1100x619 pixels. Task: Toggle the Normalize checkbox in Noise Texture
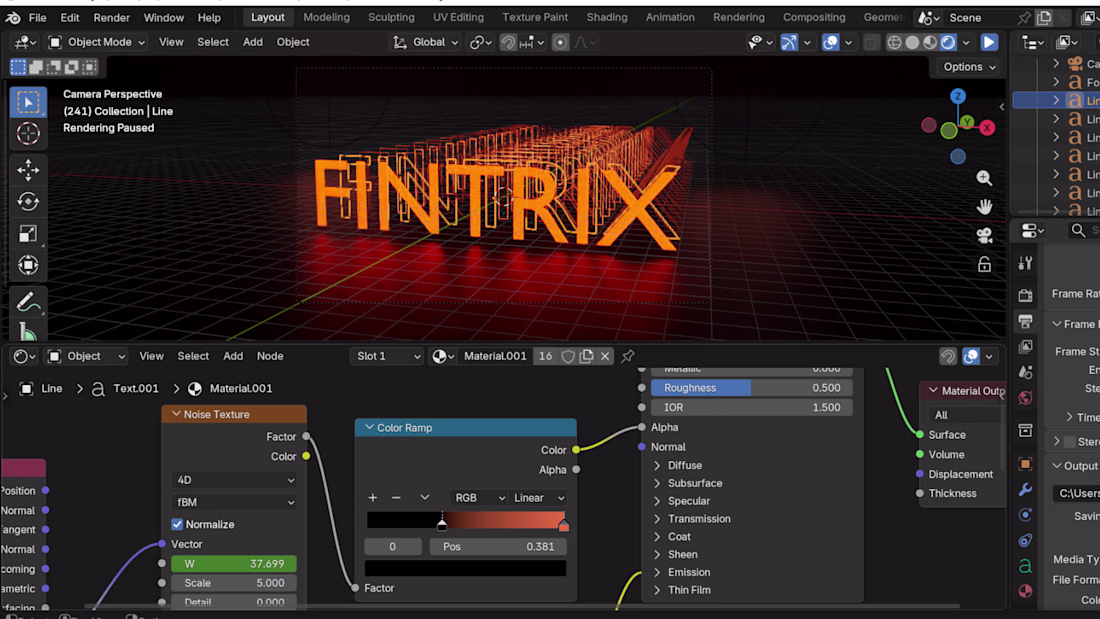pyautogui.click(x=178, y=524)
